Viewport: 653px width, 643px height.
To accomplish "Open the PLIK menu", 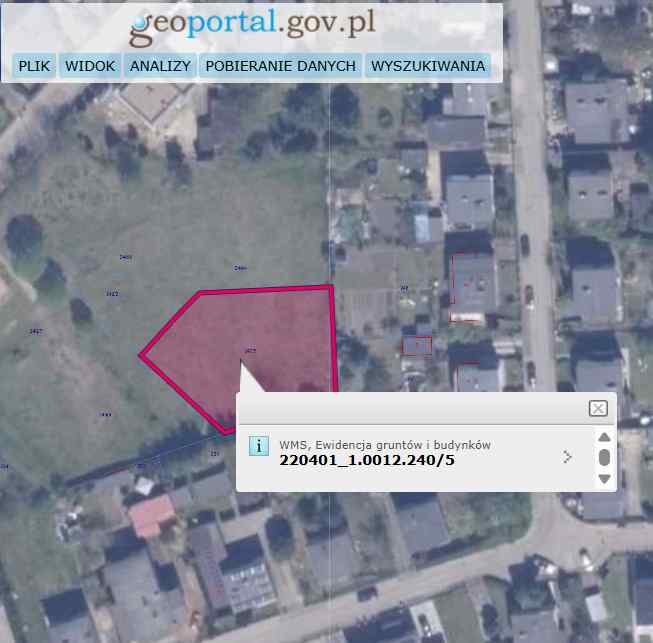I will (x=34, y=66).
